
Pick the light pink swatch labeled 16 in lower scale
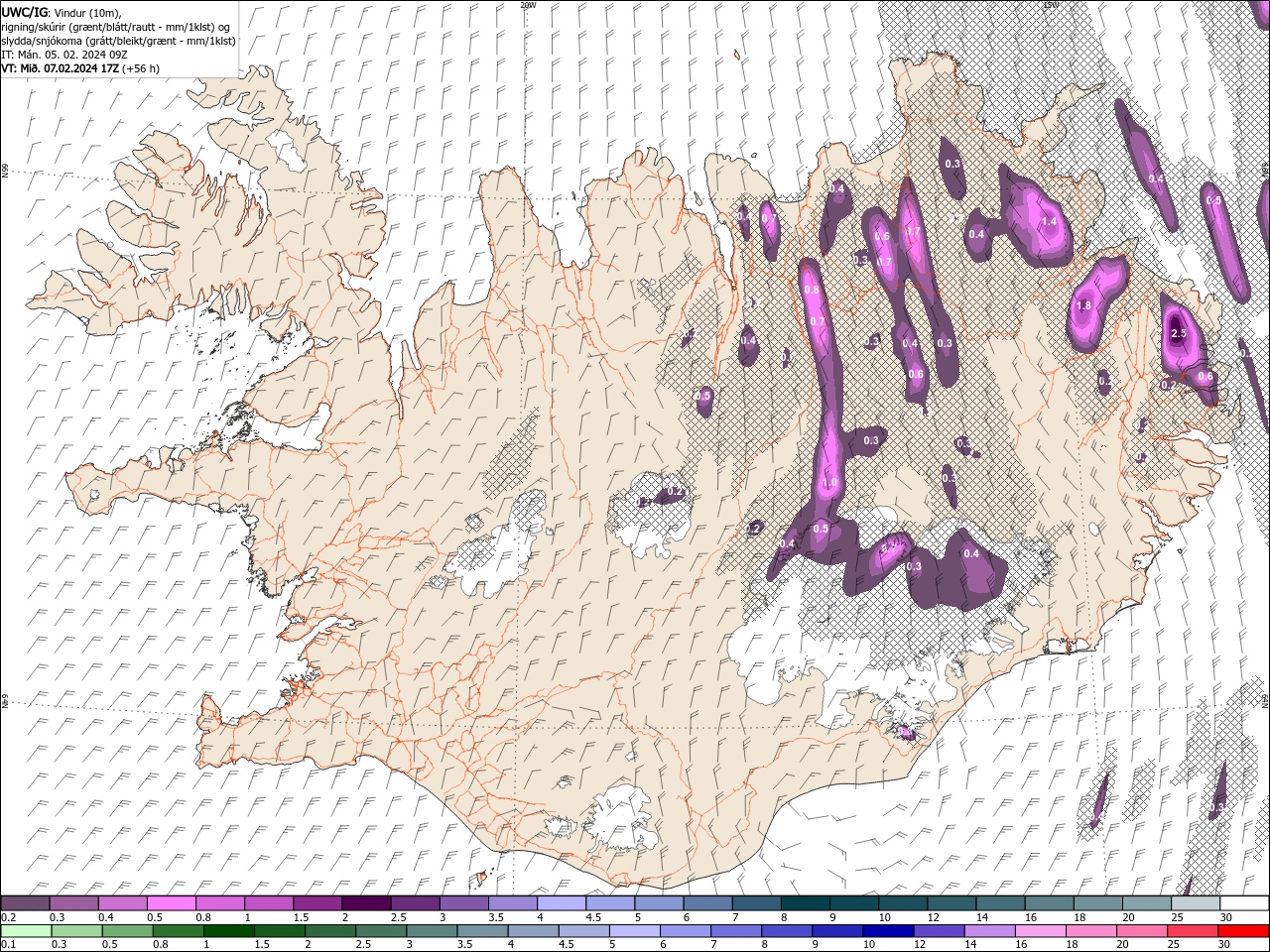[x=1040, y=930]
